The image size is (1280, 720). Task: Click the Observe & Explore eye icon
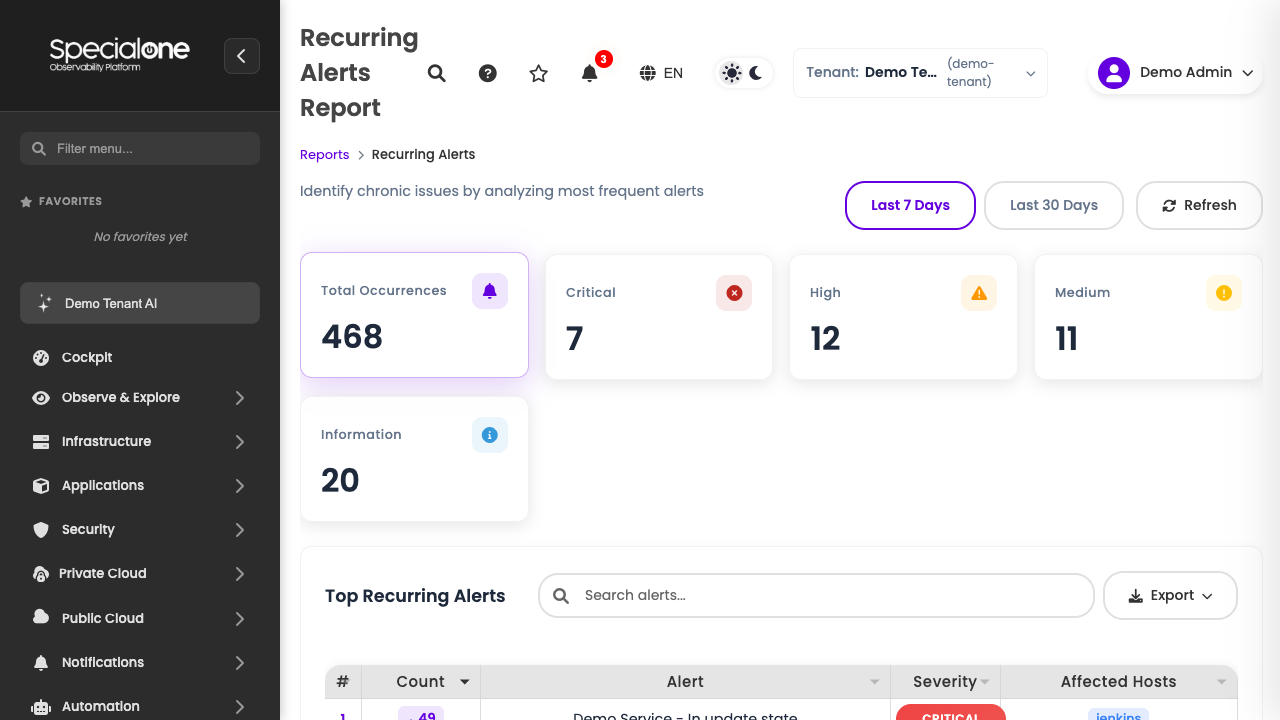(41, 398)
